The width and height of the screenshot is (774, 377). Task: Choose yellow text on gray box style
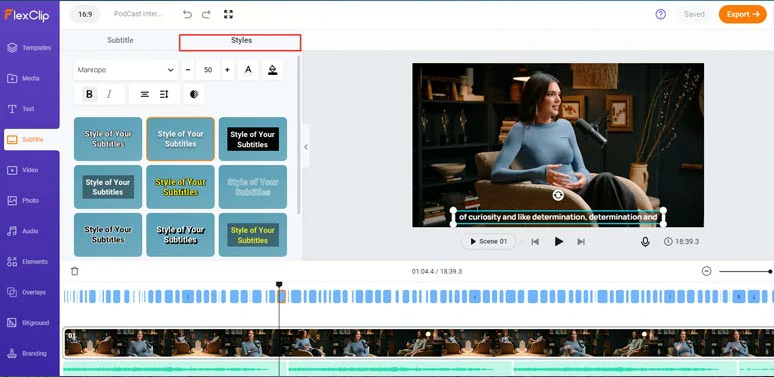[x=253, y=234]
